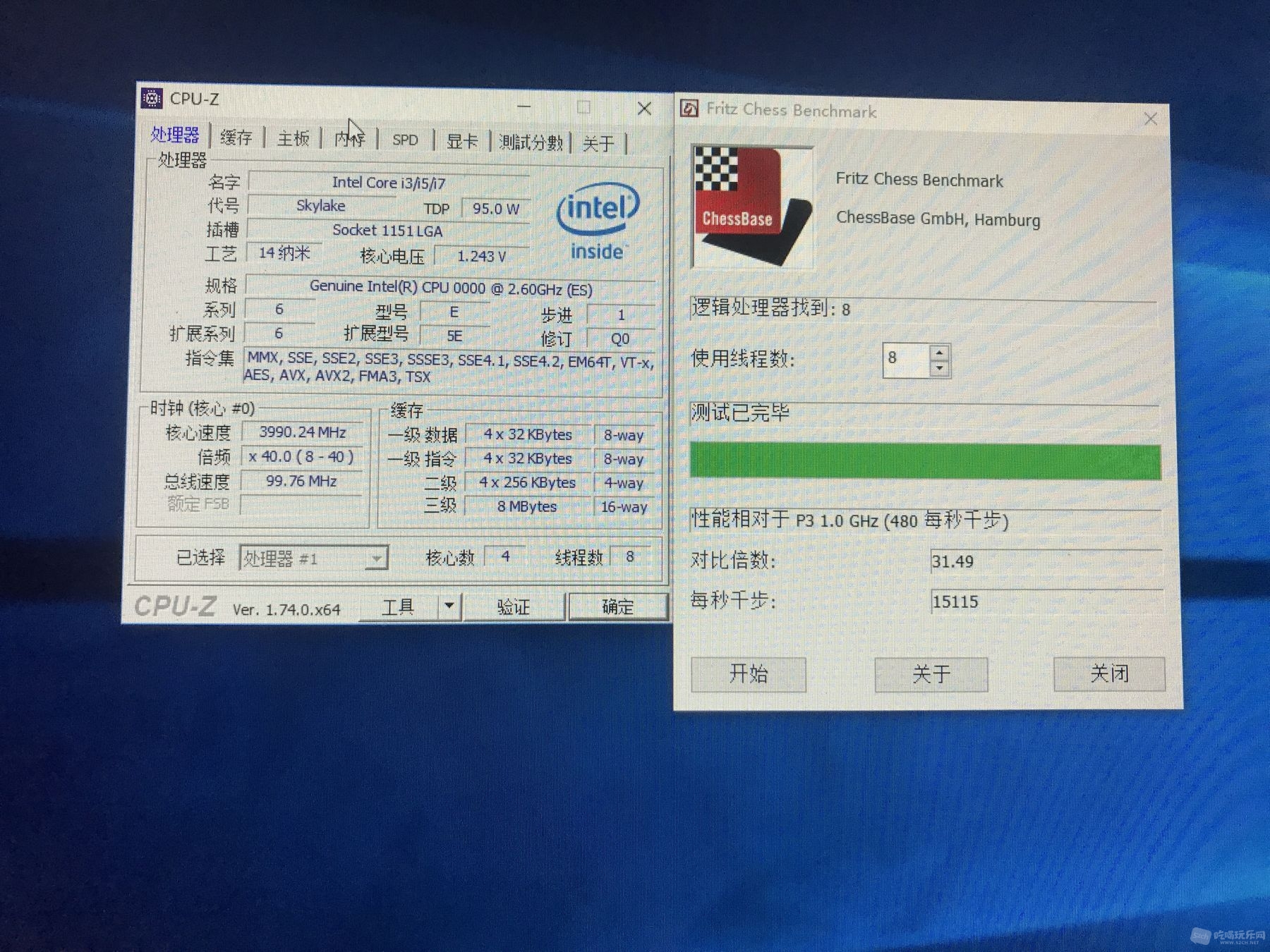Click the 核心数 value 4
Screen dimensions: 1270x952
pos(505,556)
